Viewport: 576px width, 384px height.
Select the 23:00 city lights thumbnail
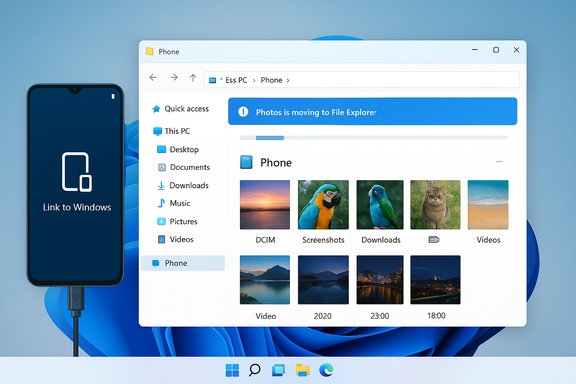[380, 280]
